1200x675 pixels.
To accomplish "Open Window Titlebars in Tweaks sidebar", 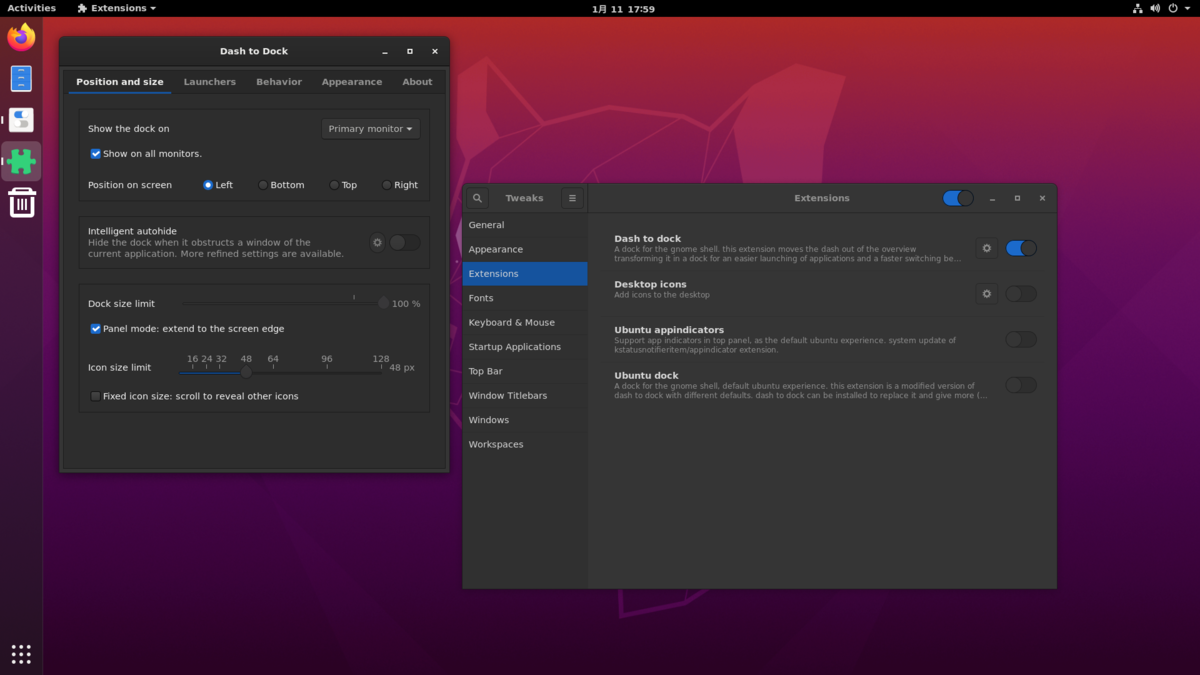I will point(525,396).
